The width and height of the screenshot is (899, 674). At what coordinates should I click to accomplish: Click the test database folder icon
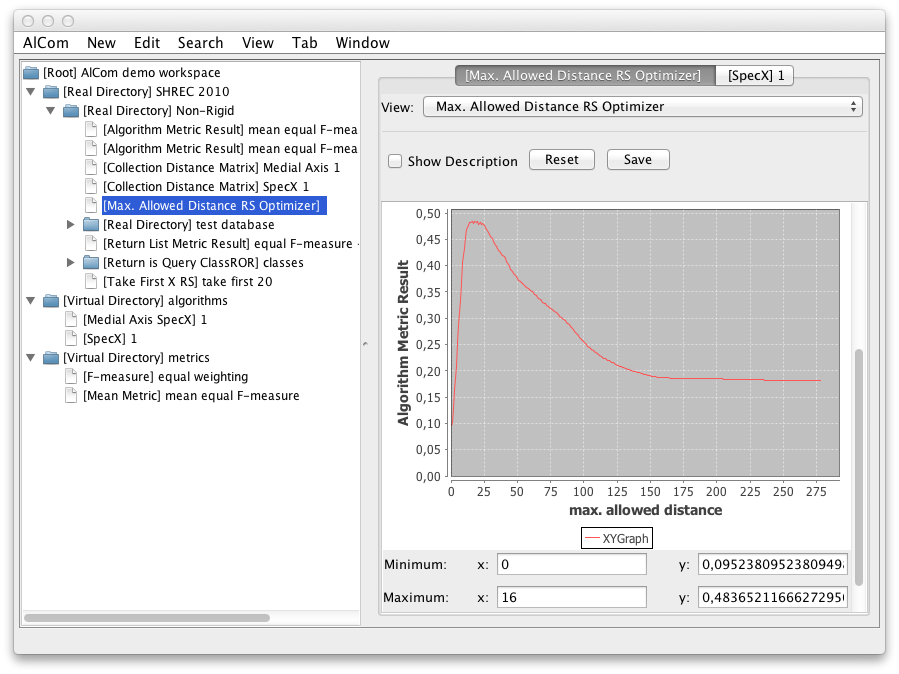coord(91,225)
